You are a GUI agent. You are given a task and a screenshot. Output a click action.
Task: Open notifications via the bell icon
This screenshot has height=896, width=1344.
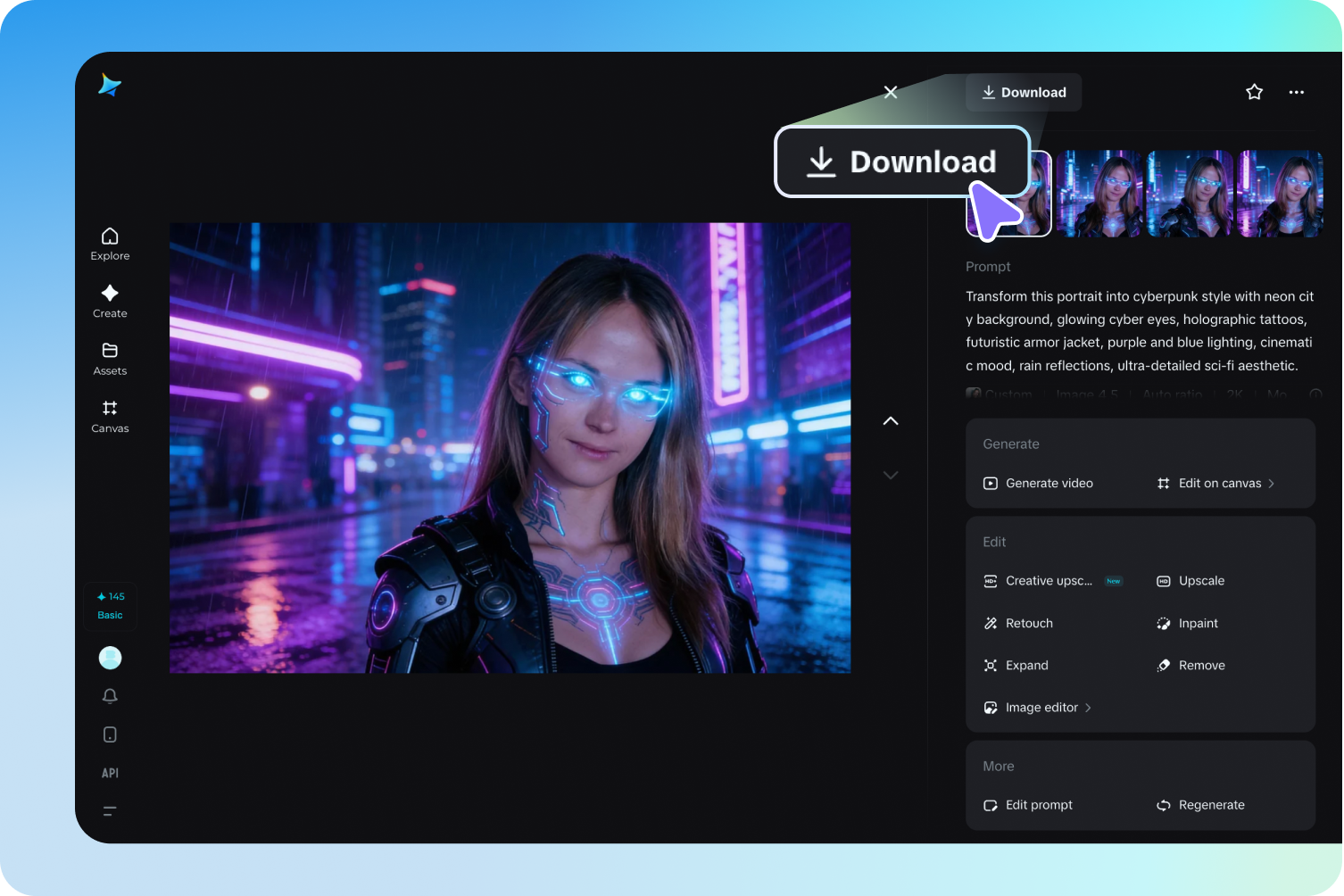tap(110, 695)
